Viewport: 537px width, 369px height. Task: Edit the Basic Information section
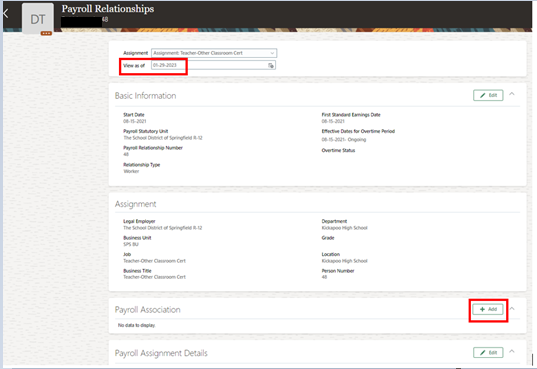click(488, 95)
